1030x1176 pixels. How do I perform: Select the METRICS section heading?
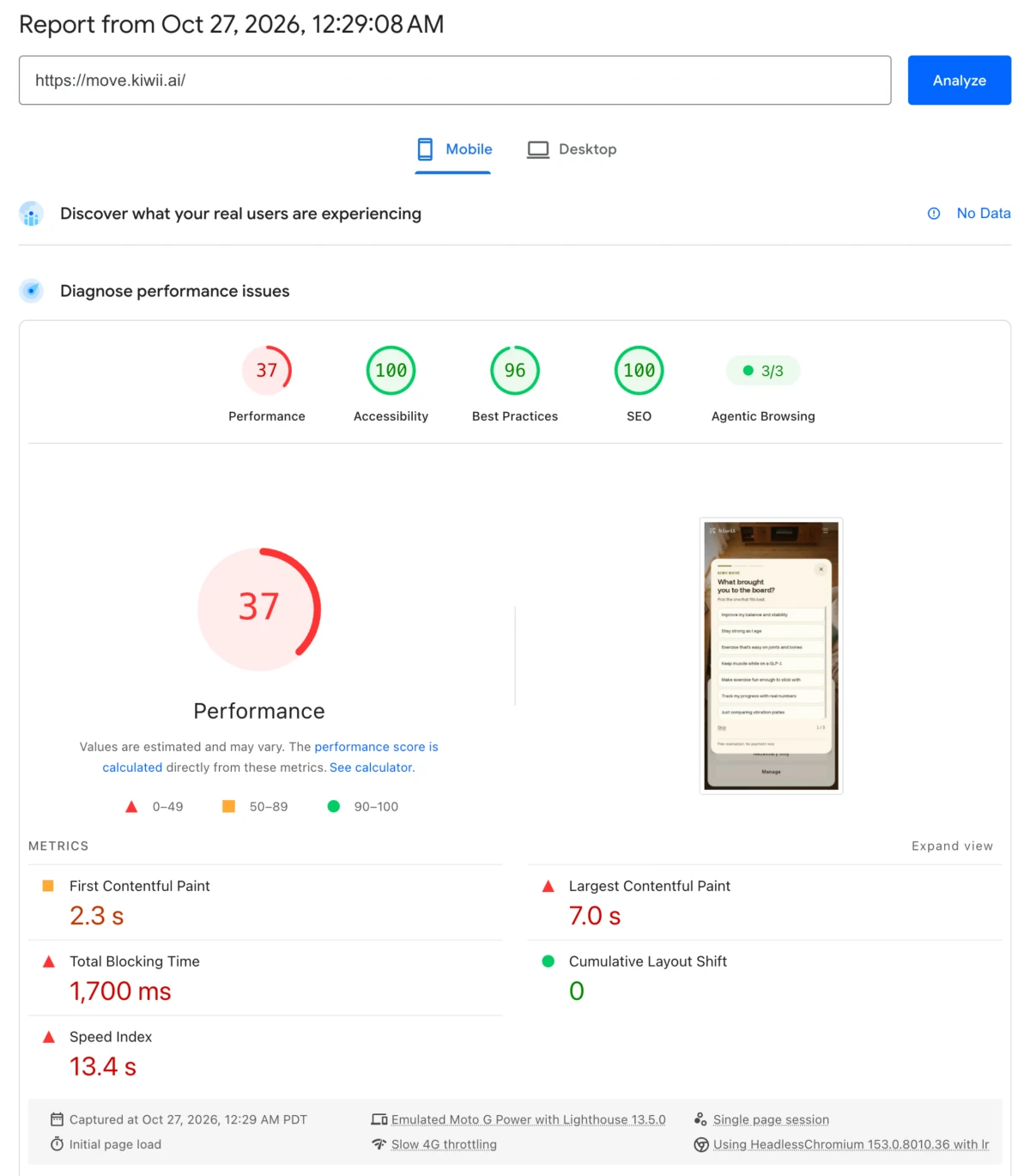pyautogui.click(x=58, y=846)
